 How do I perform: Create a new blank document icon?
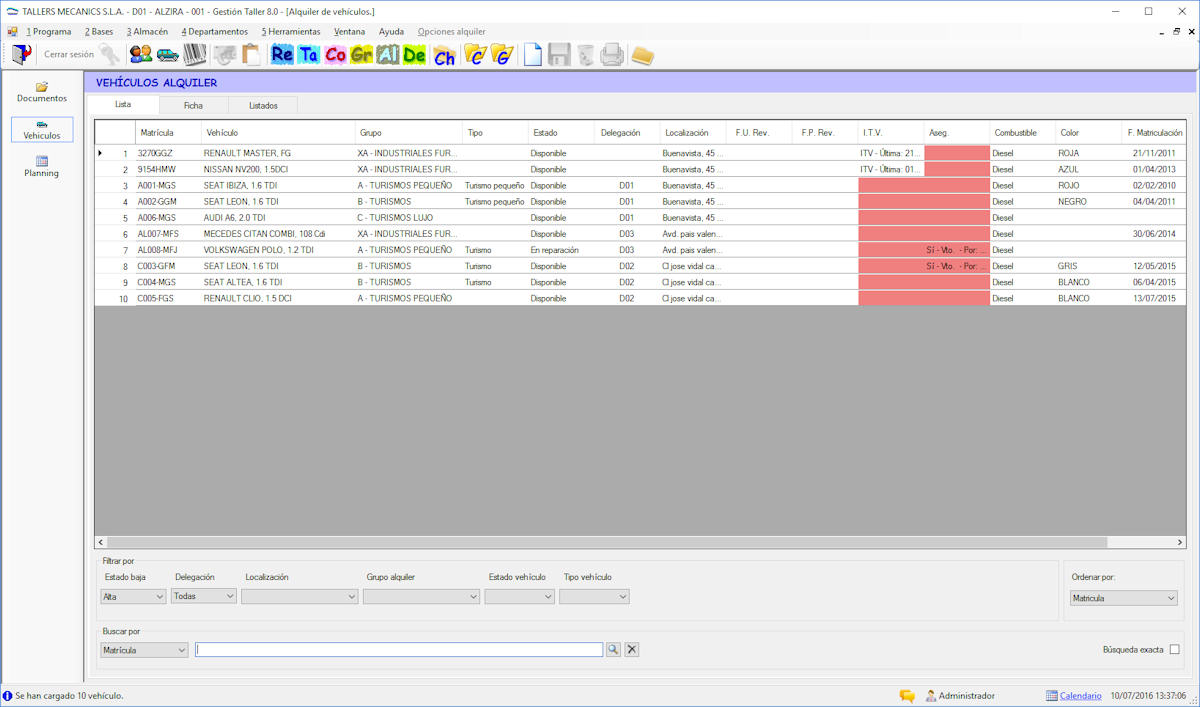coord(533,55)
